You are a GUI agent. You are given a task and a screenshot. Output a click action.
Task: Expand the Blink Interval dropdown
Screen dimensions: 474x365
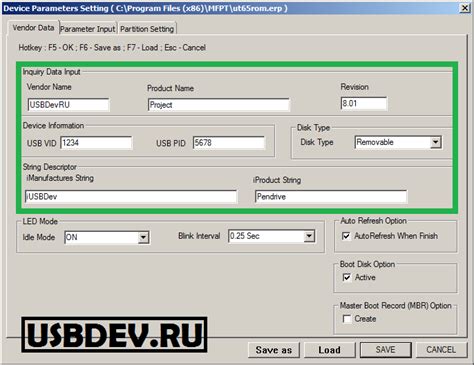(x=309, y=236)
